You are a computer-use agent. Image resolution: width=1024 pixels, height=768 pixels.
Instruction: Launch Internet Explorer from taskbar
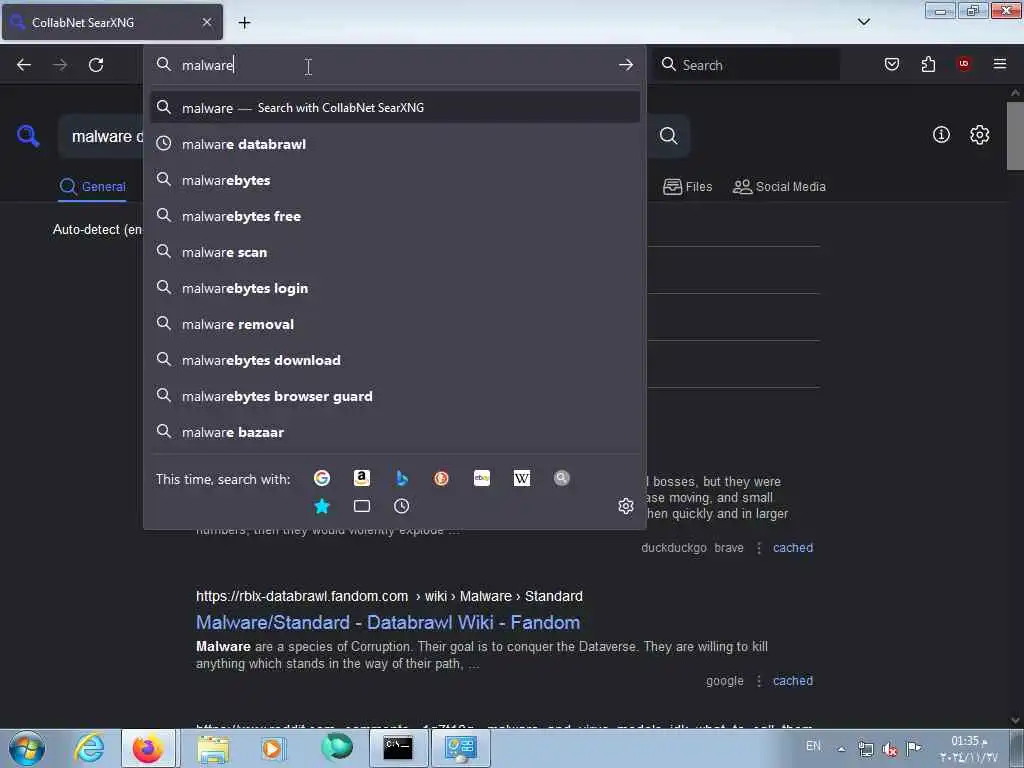pyautogui.click(x=89, y=748)
